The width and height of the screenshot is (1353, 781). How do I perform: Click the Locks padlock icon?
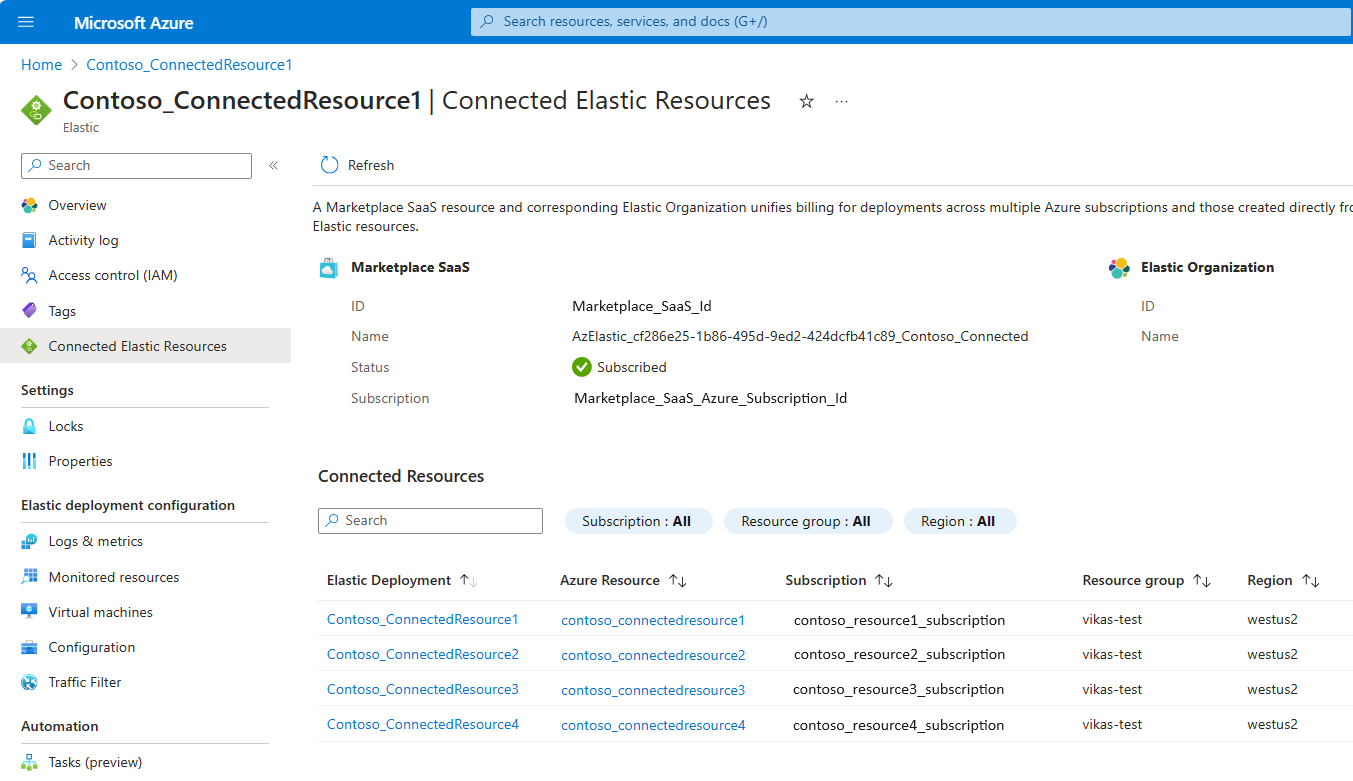coord(29,426)
